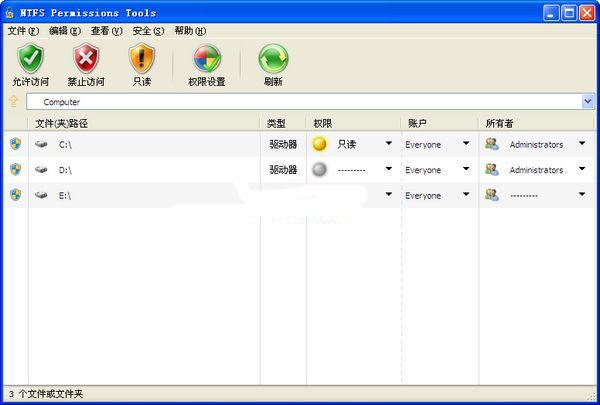The width and height of the screenshot is (600, 405).
Task: Select the E:\ path text
Action: tap(65, 196)
